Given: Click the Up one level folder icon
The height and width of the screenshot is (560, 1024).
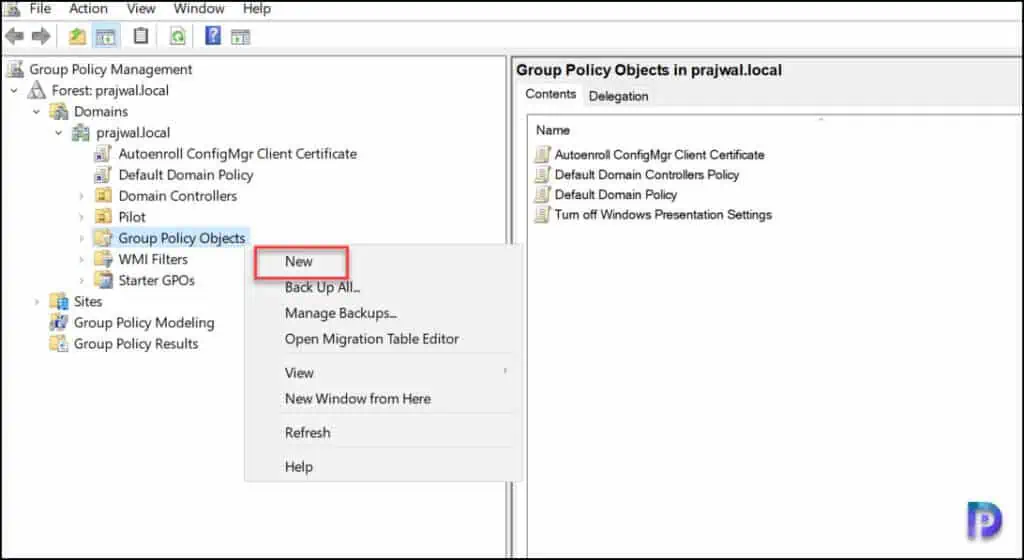Looking at the screenshot, I should [77, 36].
